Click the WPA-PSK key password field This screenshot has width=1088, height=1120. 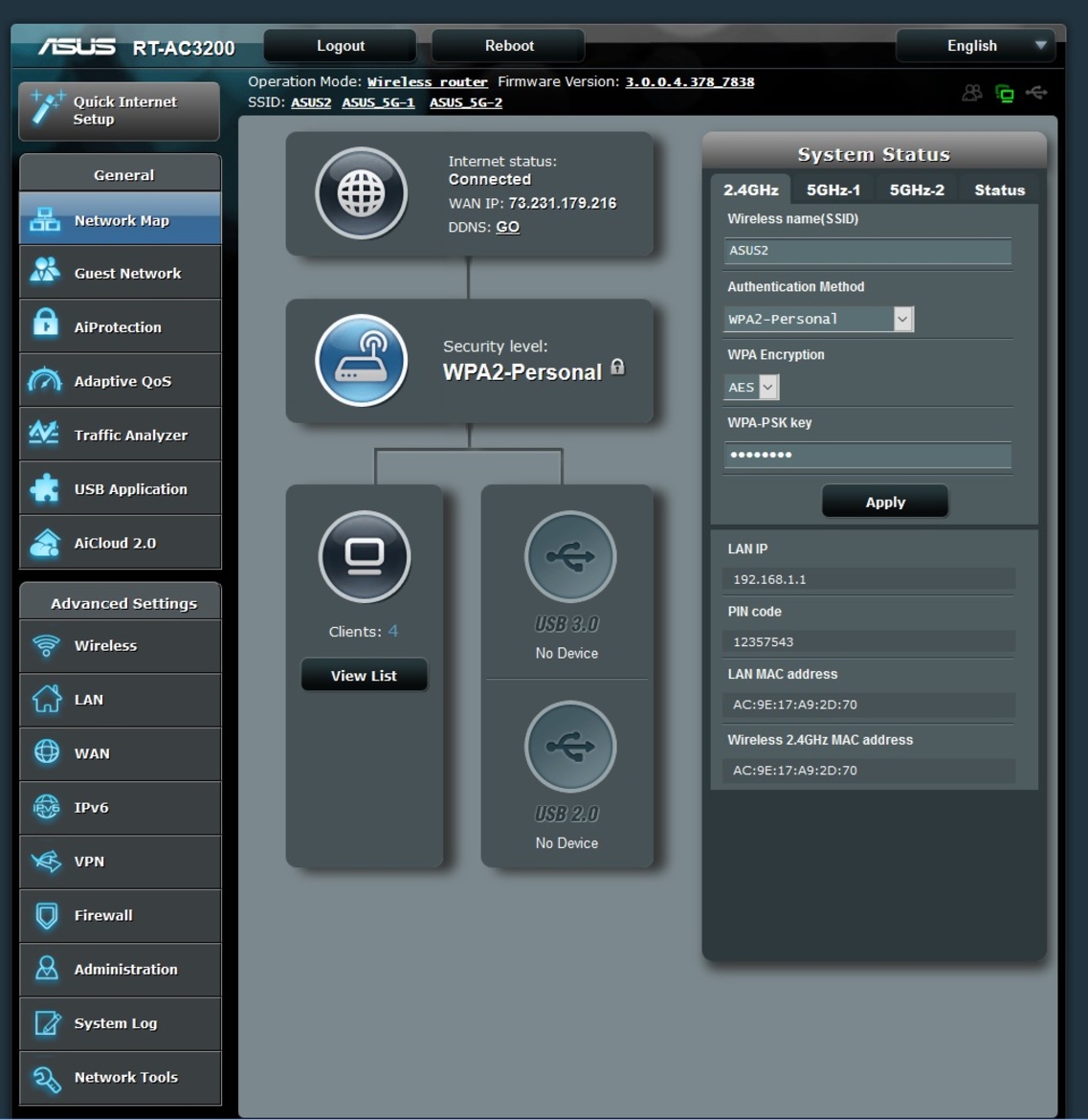pos(867,455)
